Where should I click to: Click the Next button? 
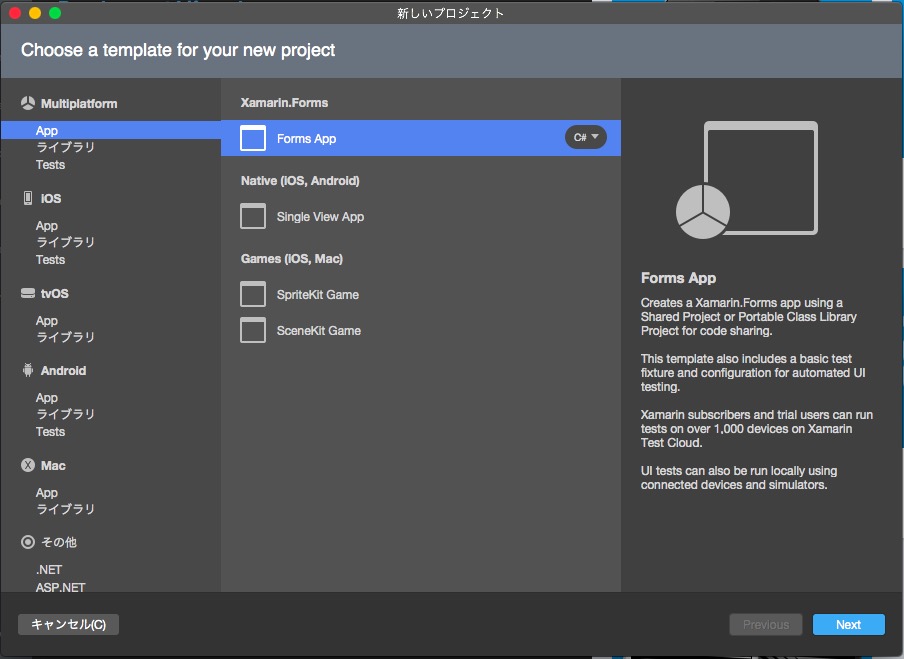pyautogui.click(x=849, y=624)
